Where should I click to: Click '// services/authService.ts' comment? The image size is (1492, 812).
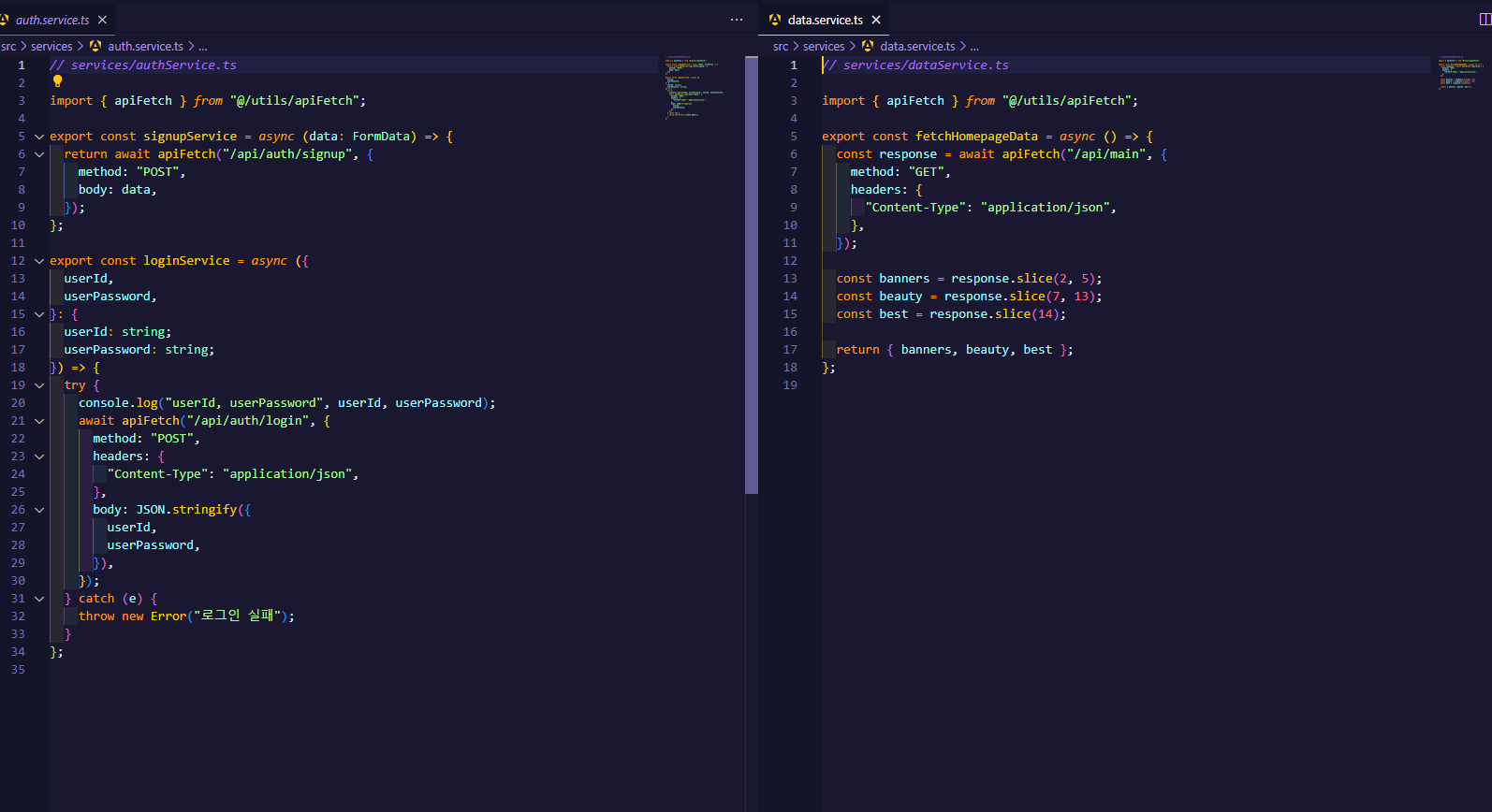pyautogui.click(x=143, y=65)
